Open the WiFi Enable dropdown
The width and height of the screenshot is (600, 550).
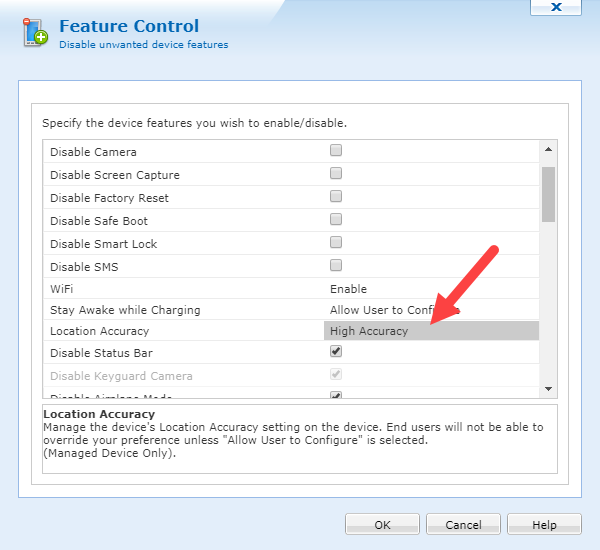[x=430, y=289]
